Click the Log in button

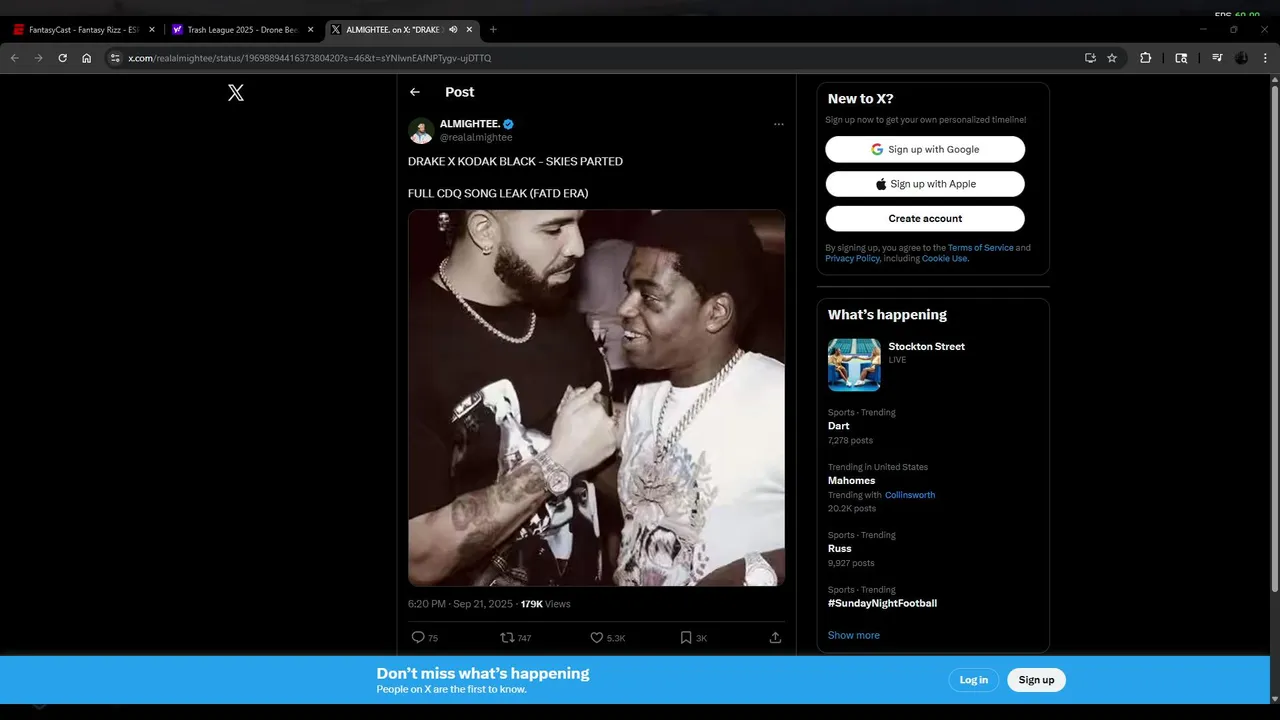coord(974,680)
